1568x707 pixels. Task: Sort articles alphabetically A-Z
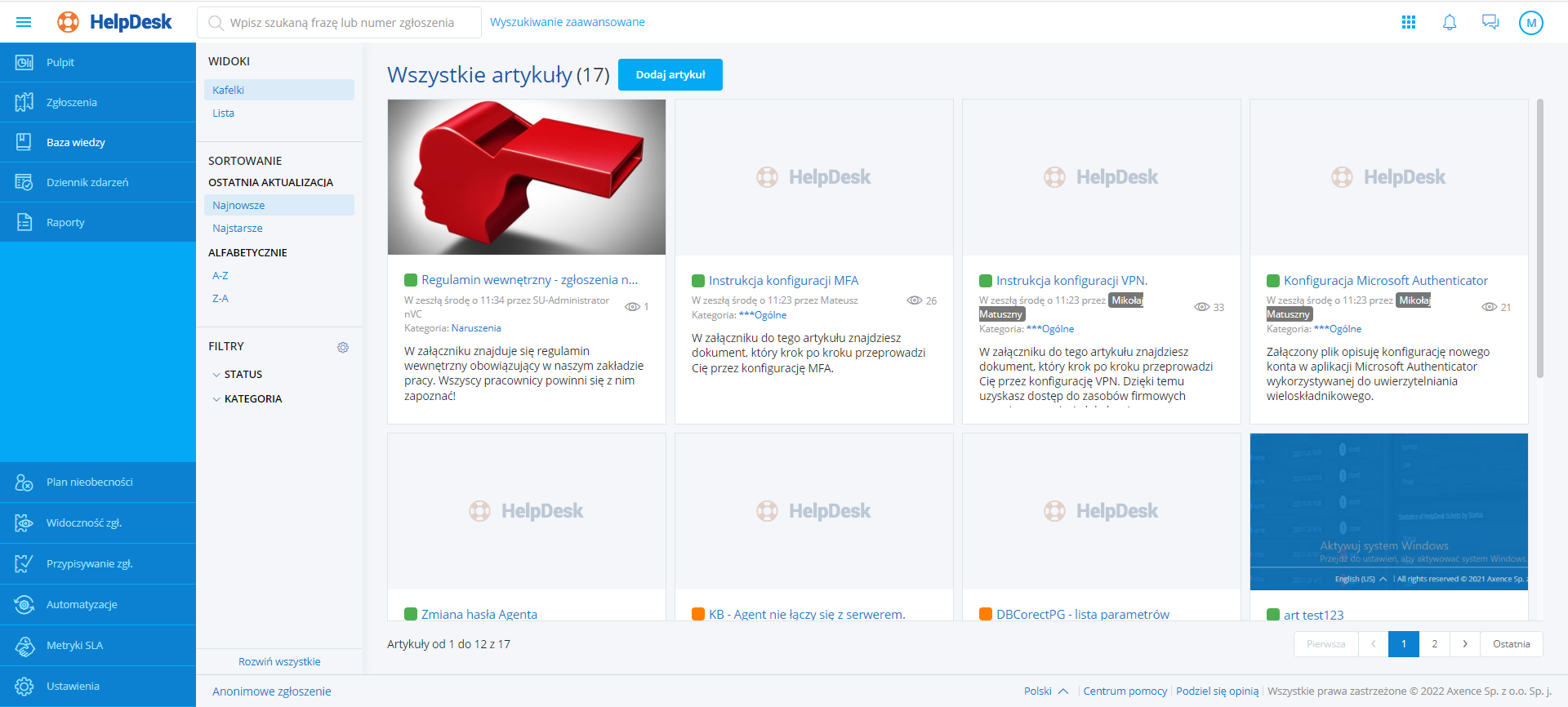point(220,276)
